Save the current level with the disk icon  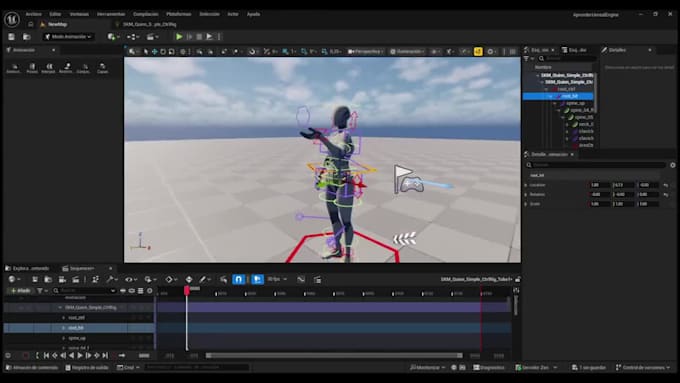(x=12, y=37)
